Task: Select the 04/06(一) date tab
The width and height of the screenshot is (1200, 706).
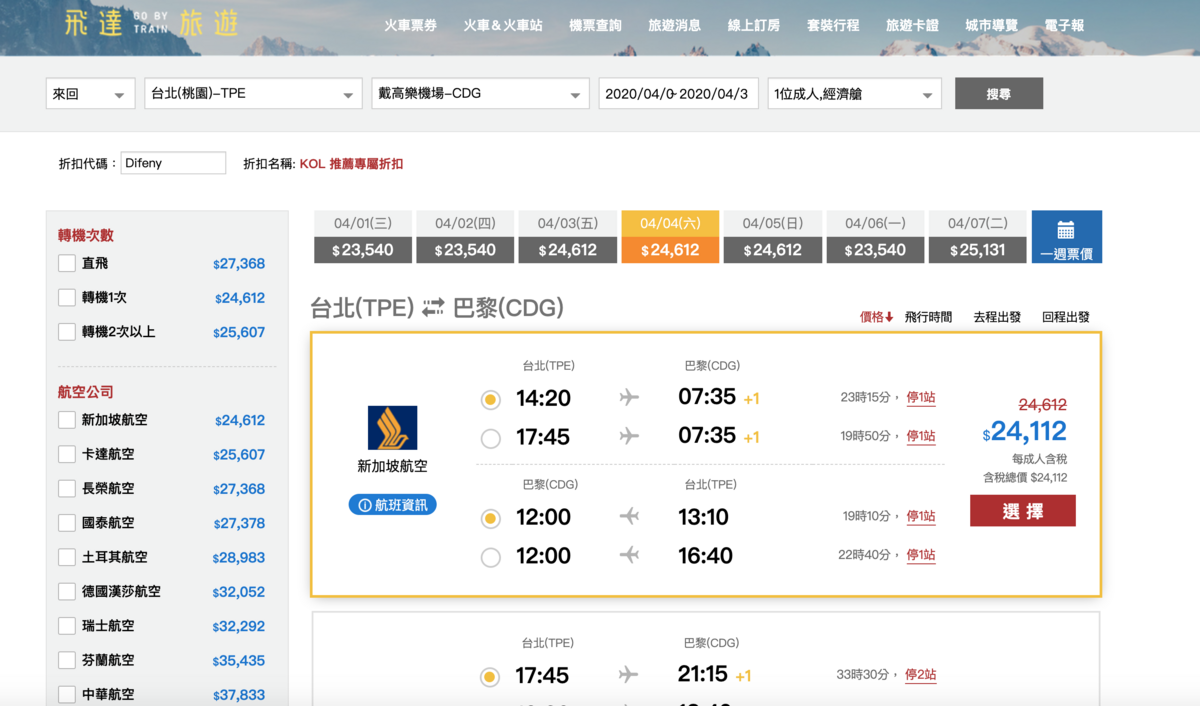Action: coord(875,237)
